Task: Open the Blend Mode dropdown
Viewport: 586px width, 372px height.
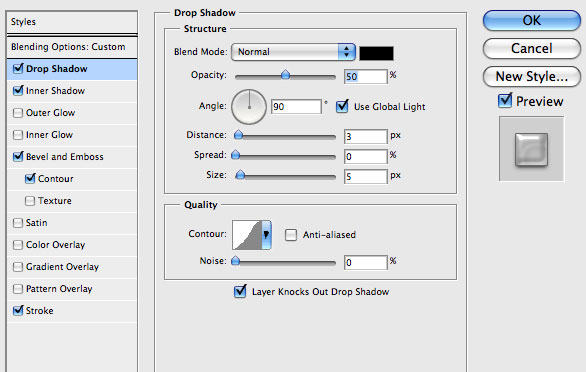Action: [293, 52]
